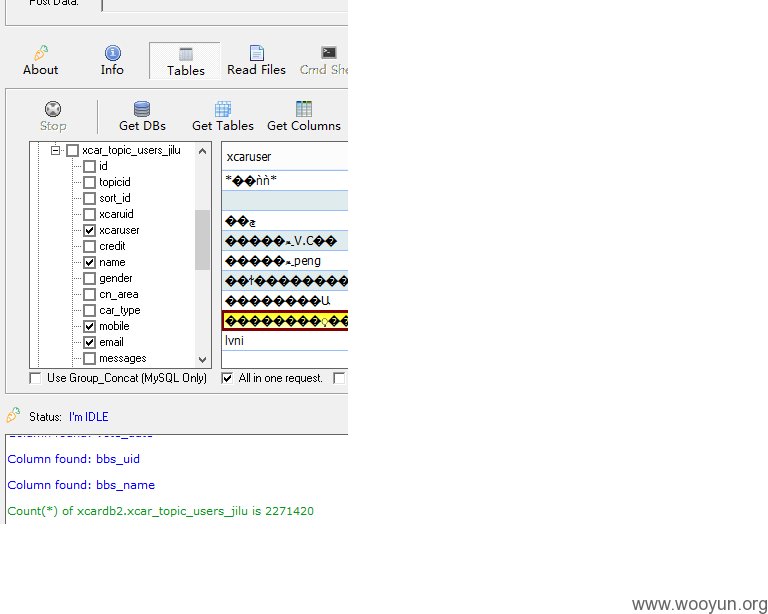Check the xcar_topic_users_jilu table checkbox
This screenshot has height=614, width=768.
click(72, 150)
